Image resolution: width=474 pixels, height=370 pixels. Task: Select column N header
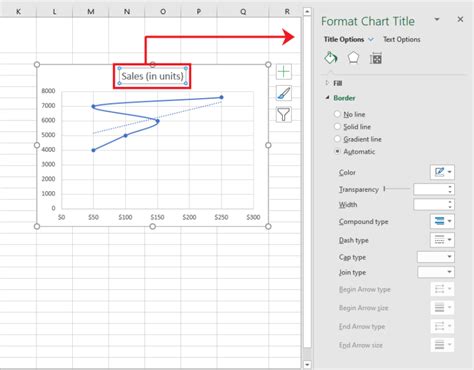[x=127, y=12]
